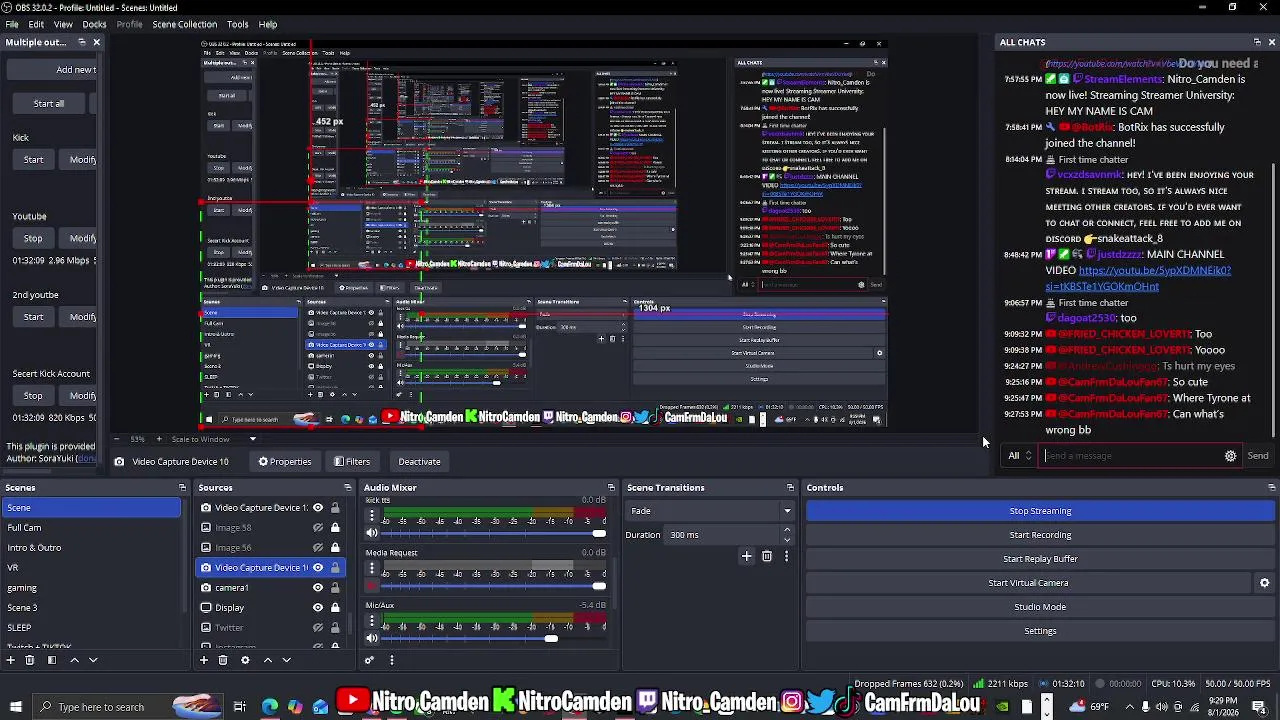Open the Scene Collection menu
The image size is (1280, 720).
[x=184, y=24]
